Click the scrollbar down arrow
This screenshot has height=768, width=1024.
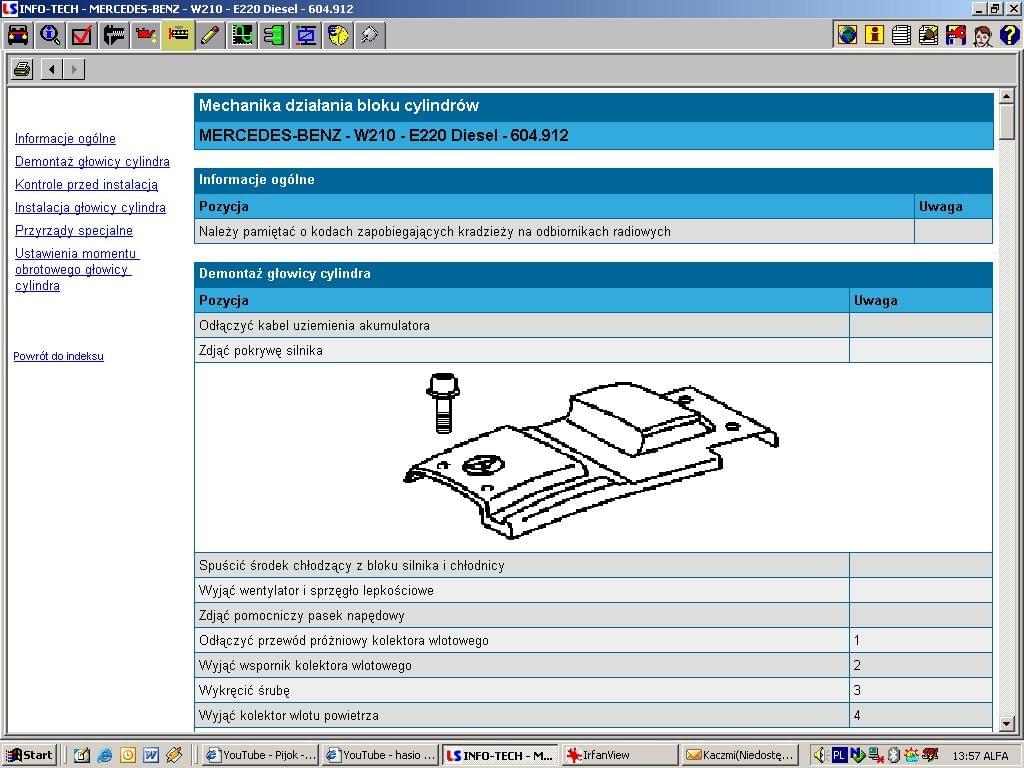[1006, 723]
